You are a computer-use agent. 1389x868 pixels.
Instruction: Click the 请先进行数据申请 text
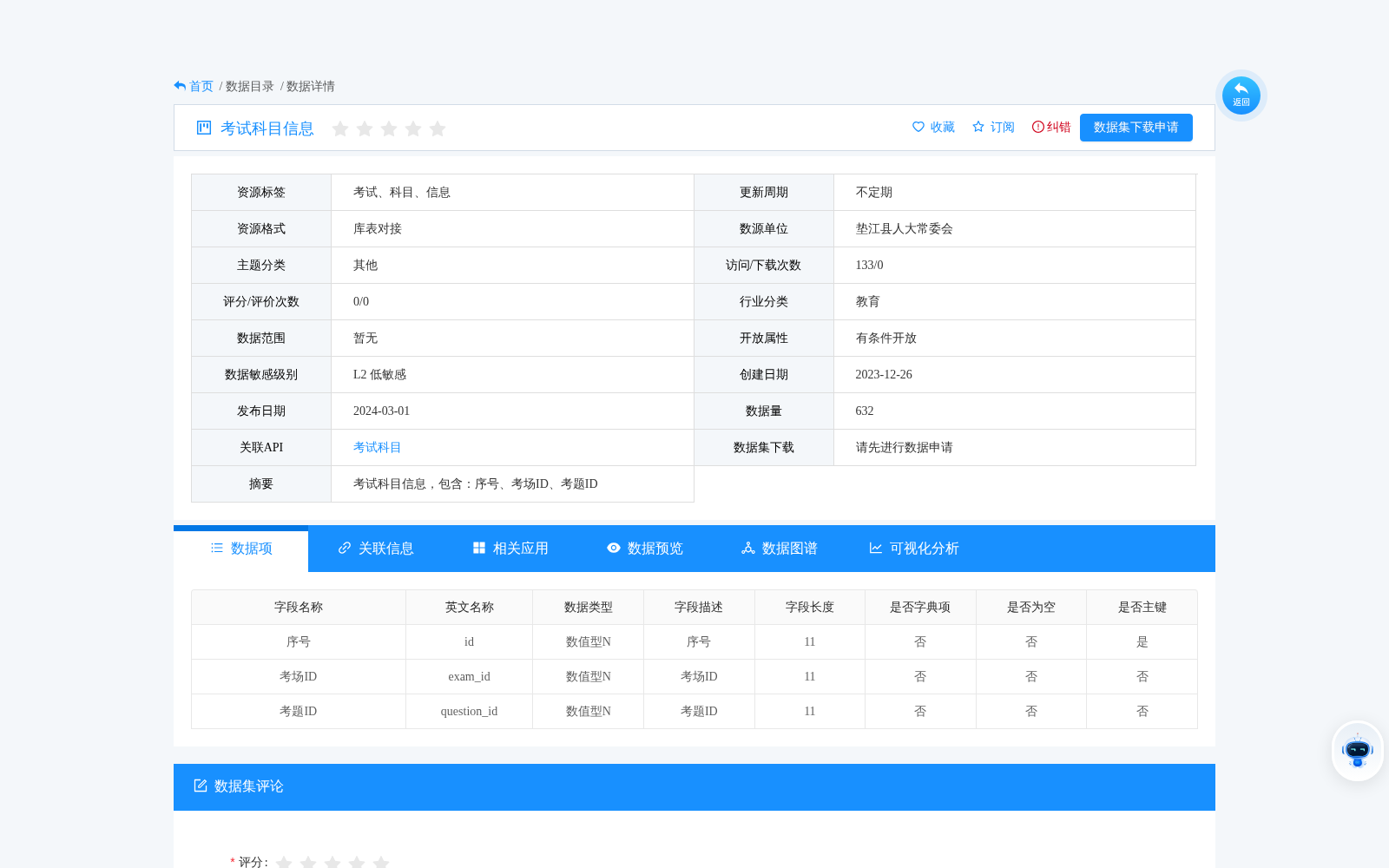click(905, 448)
